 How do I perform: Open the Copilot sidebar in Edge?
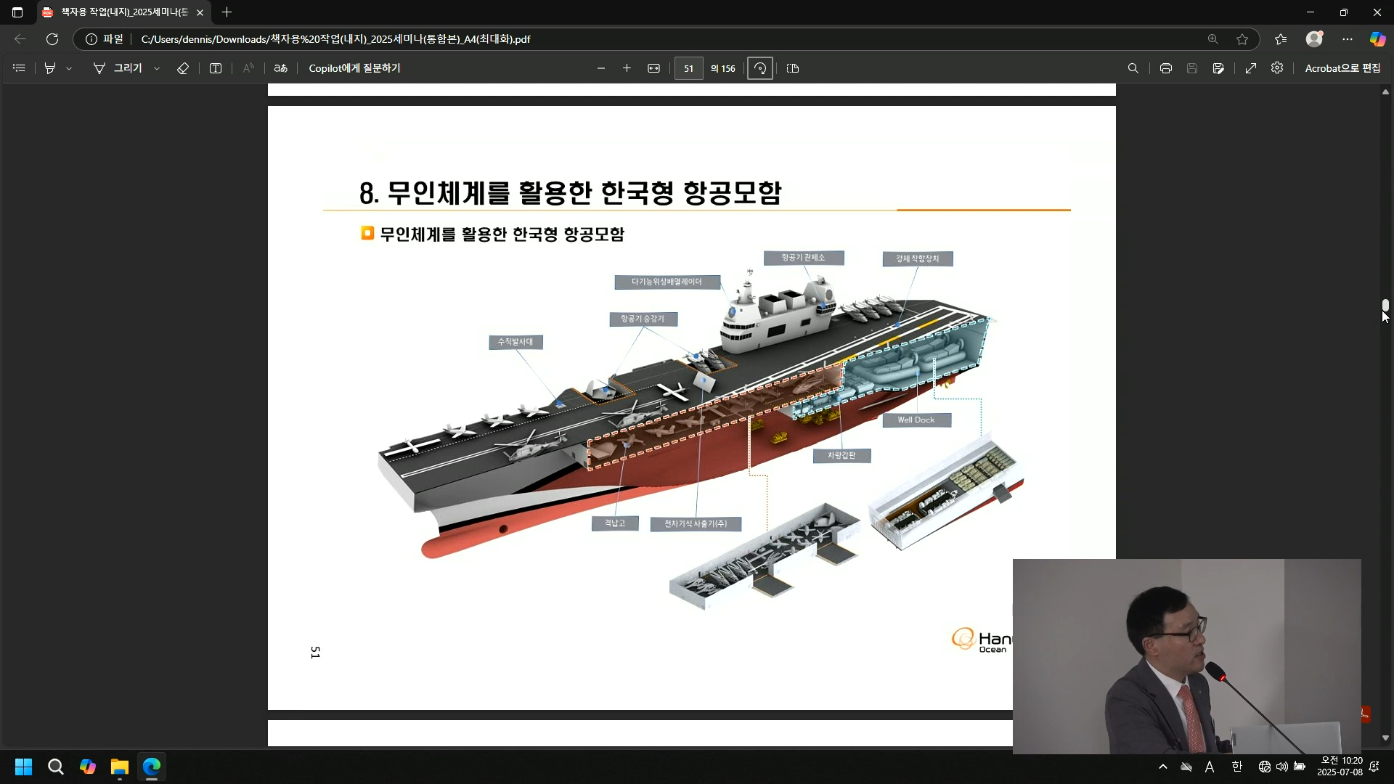(x=1377, y=39)
